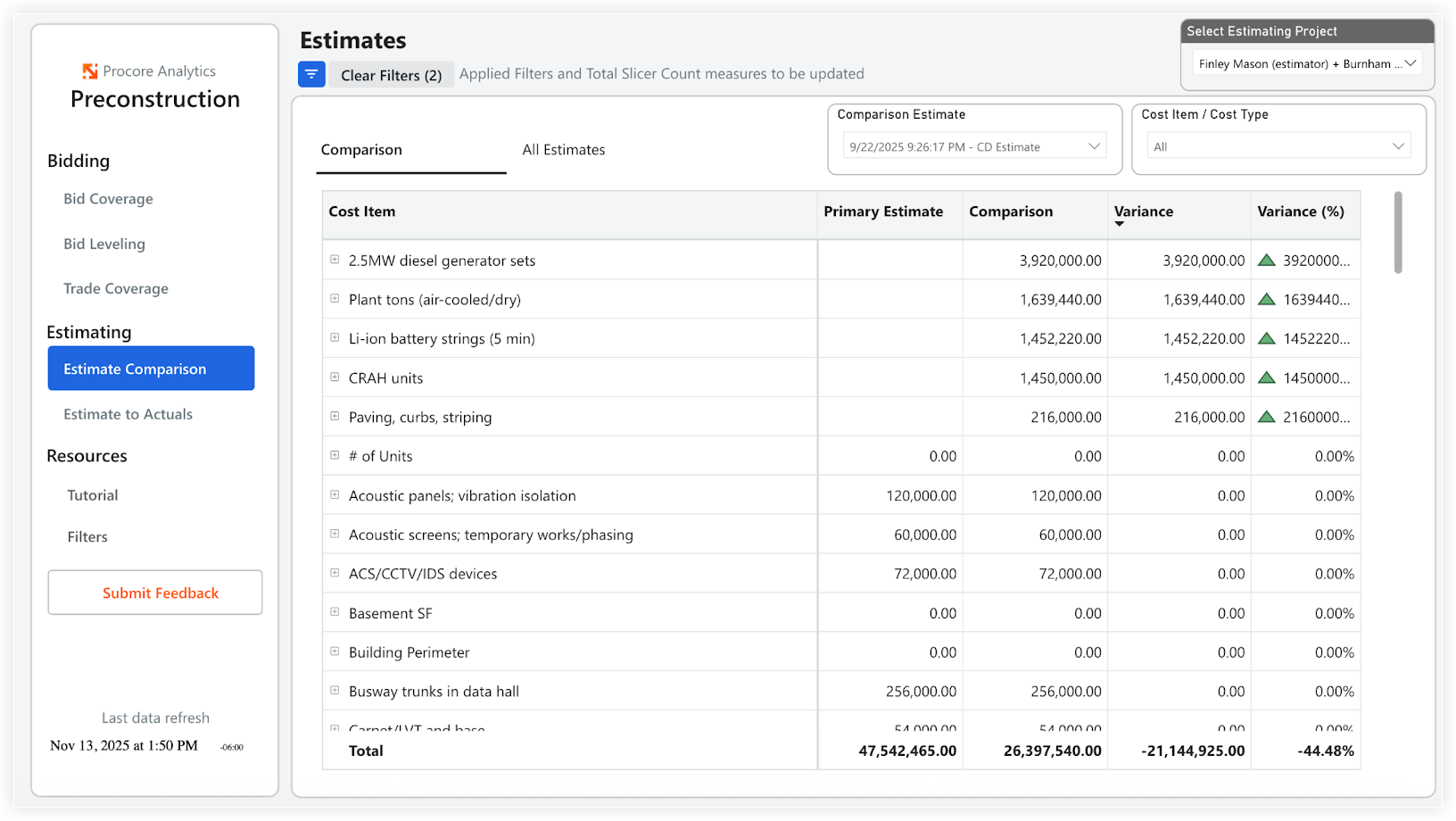The height and width of the screenshot is (821, 1456).
Task: Click the Clear Filters button
Action: click(x=391, y=74)
